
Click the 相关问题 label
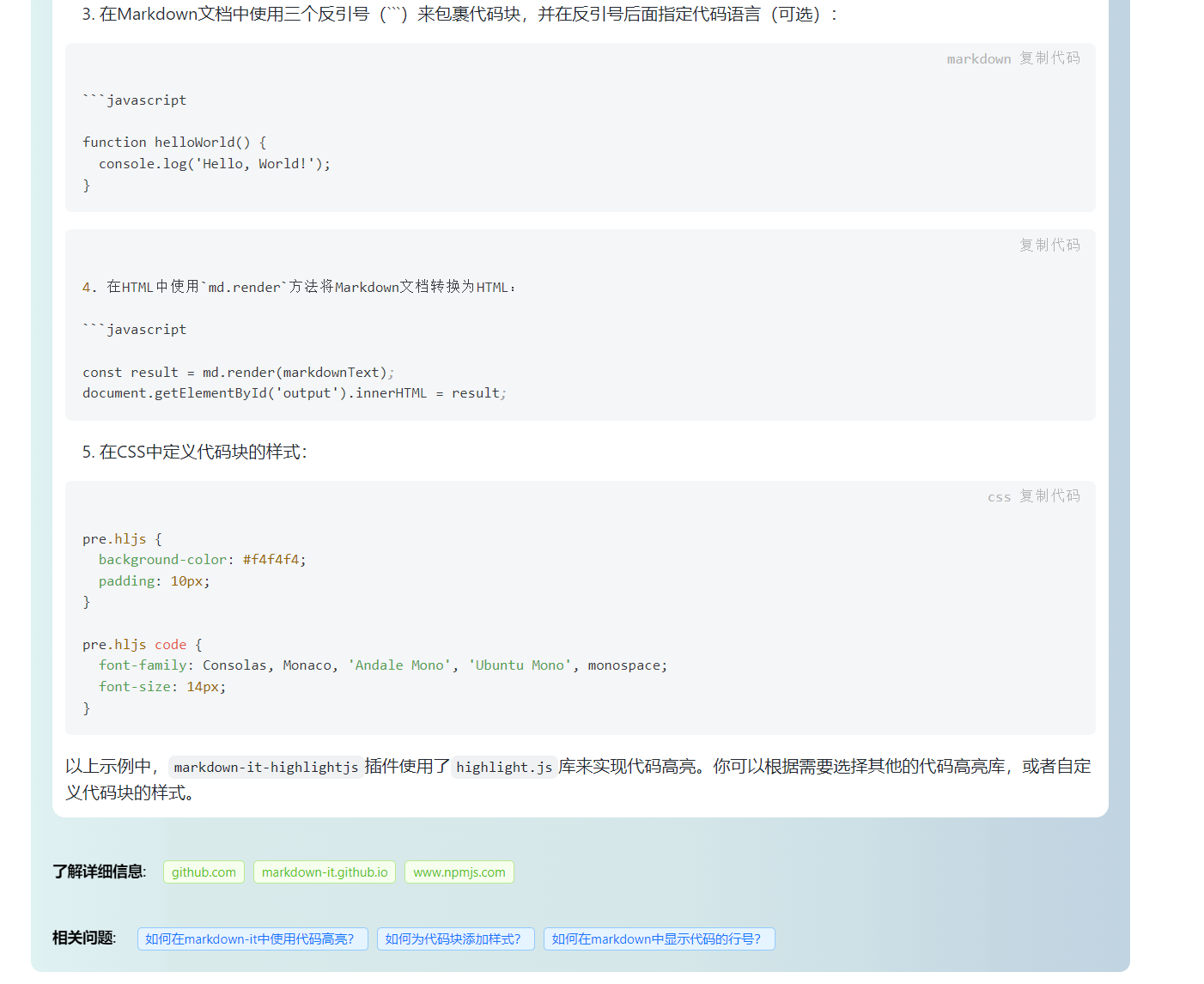click(82, 938)
